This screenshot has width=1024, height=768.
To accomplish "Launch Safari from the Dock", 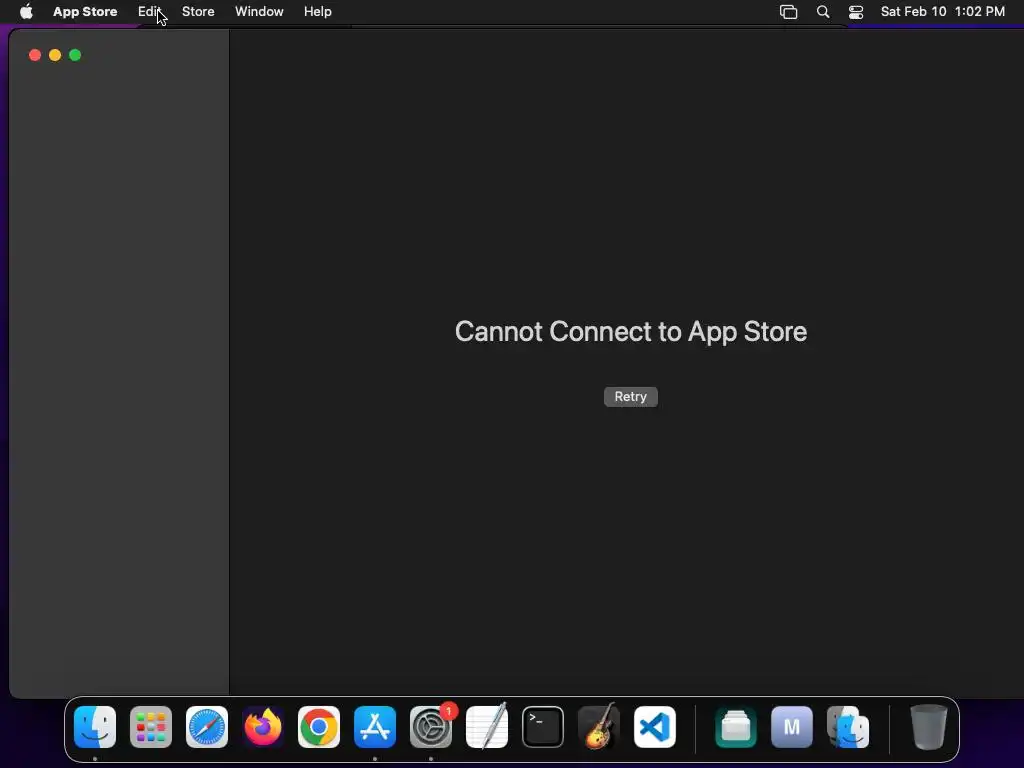I will (x=207, y=727).
